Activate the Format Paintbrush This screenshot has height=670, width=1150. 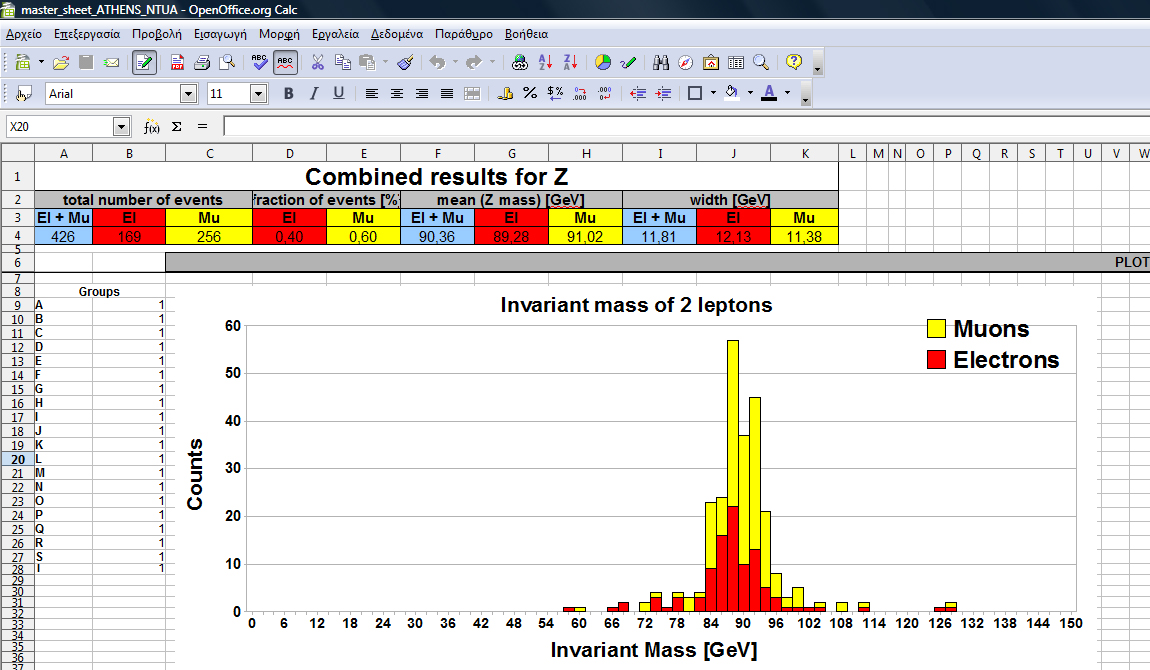click(x=406, y=63)
